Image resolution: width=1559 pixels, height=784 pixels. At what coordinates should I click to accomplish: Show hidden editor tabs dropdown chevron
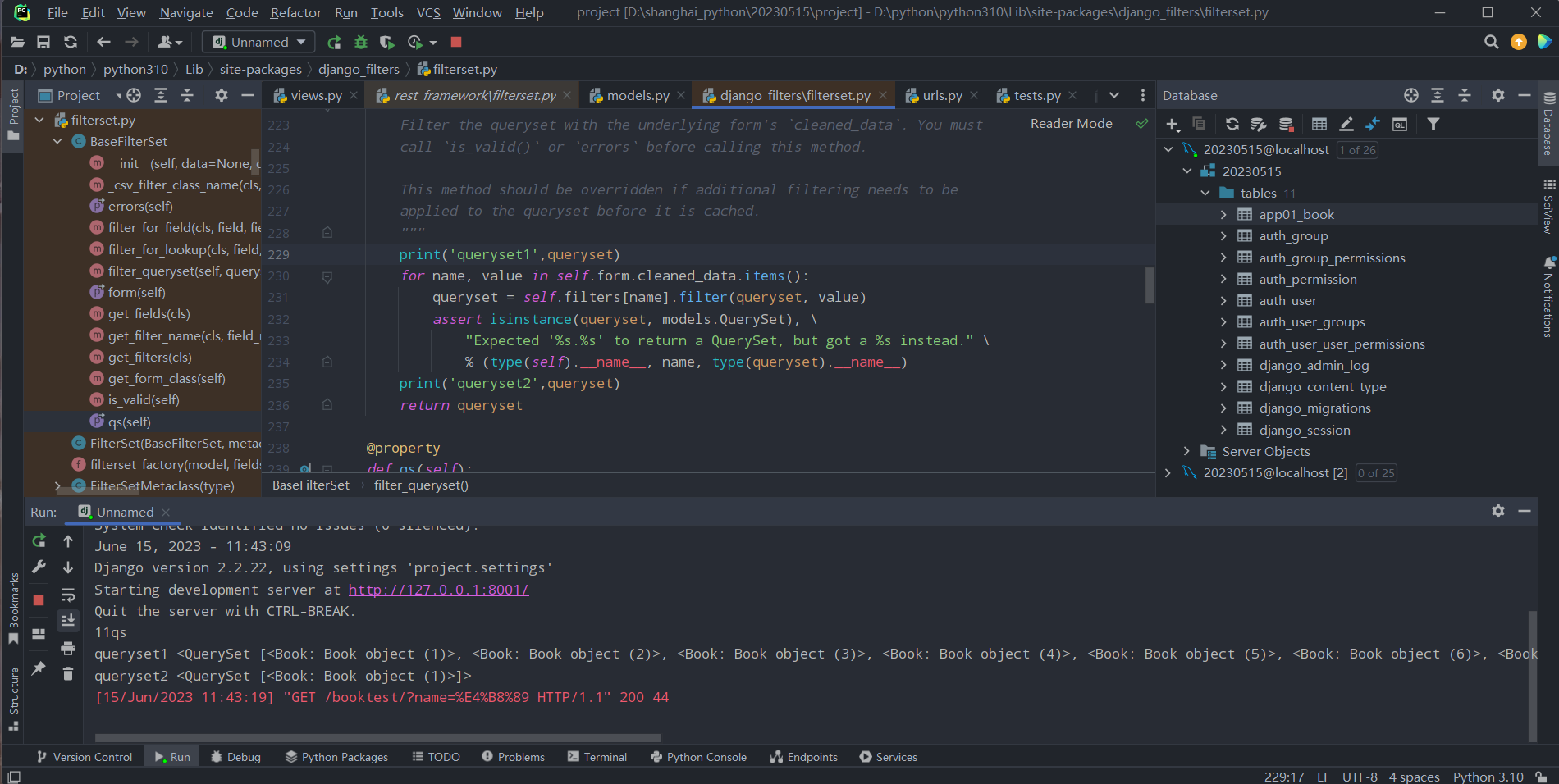[1114, 95]
